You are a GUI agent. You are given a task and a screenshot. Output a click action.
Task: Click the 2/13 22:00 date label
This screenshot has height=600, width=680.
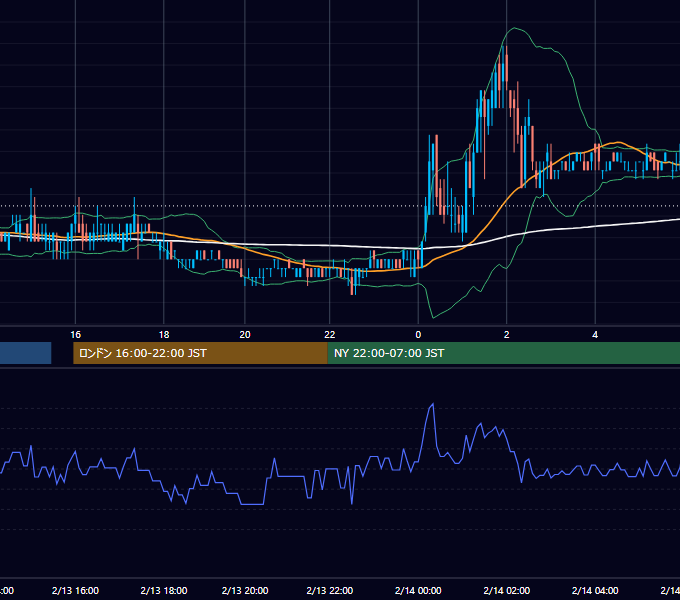click(330, 590)
